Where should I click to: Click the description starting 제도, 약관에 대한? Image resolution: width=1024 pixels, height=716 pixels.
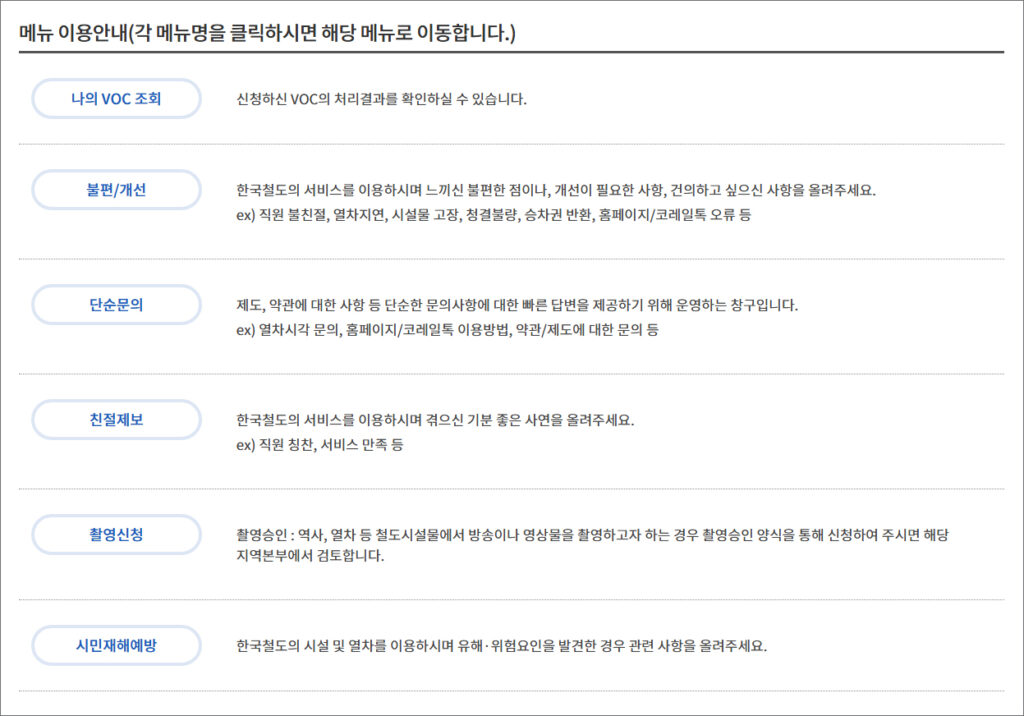pos(517,305)
